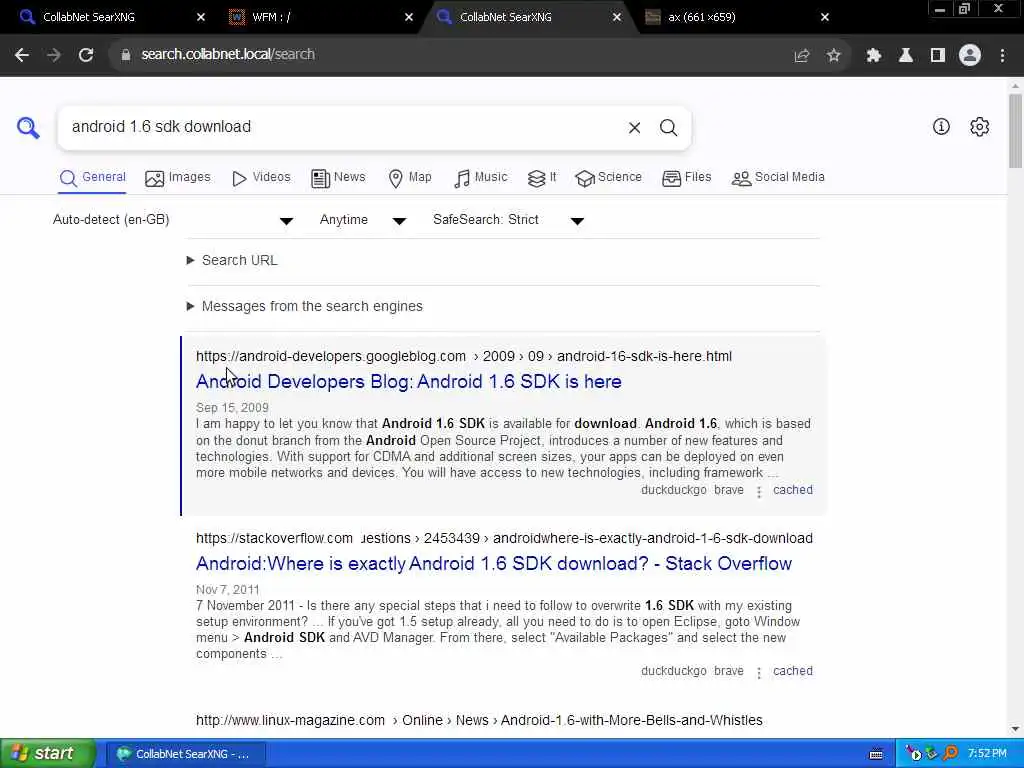Open result options dots for Stack Overflow result

[759, 673]
